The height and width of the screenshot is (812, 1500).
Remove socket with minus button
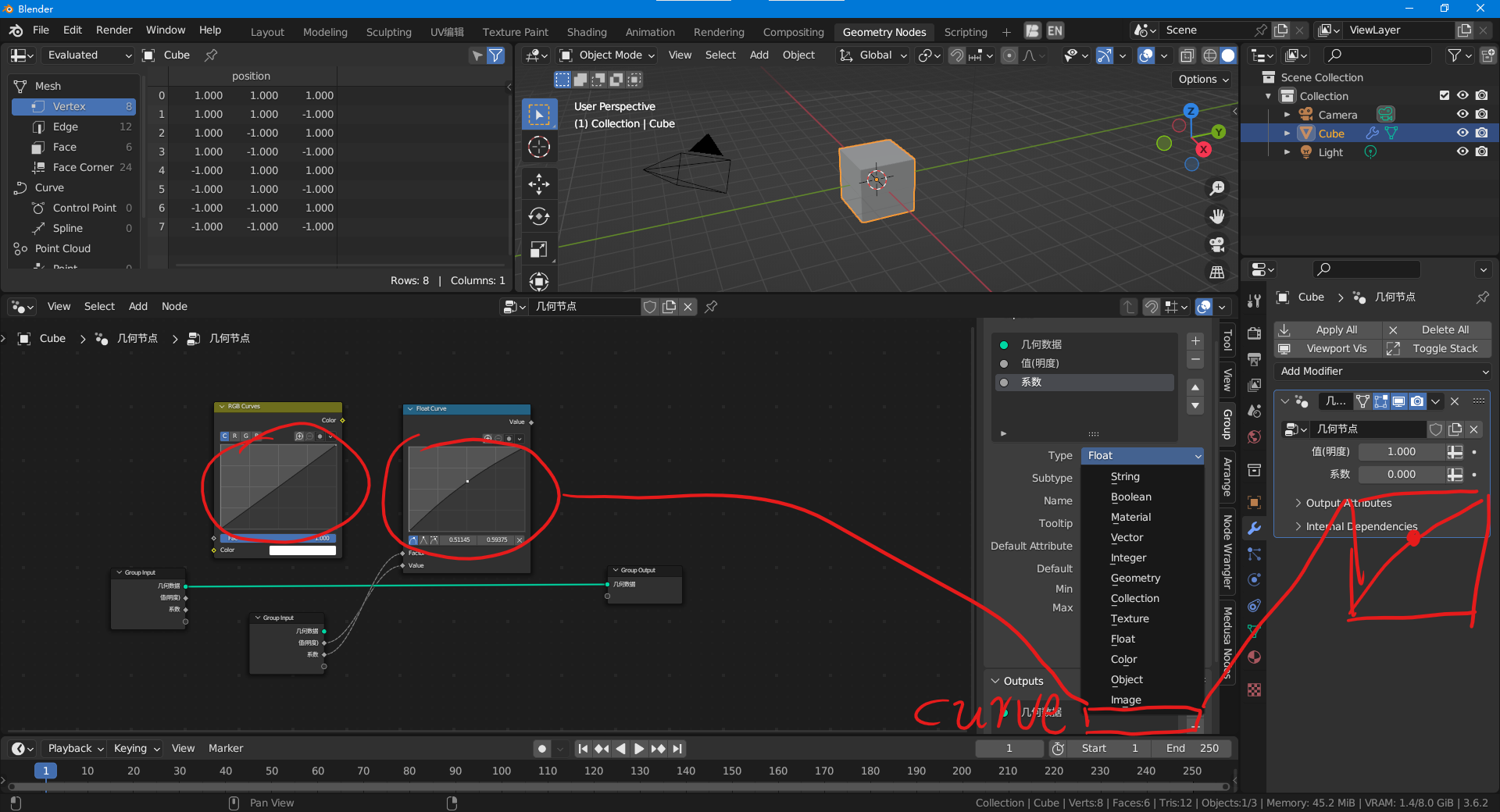[1195, 360]
